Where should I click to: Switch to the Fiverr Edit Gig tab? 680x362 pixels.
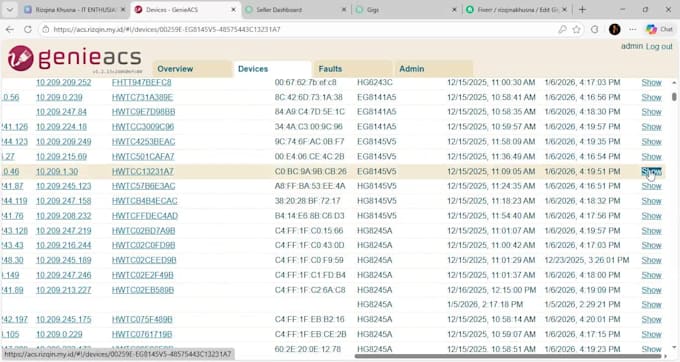(x=516, y=10)
